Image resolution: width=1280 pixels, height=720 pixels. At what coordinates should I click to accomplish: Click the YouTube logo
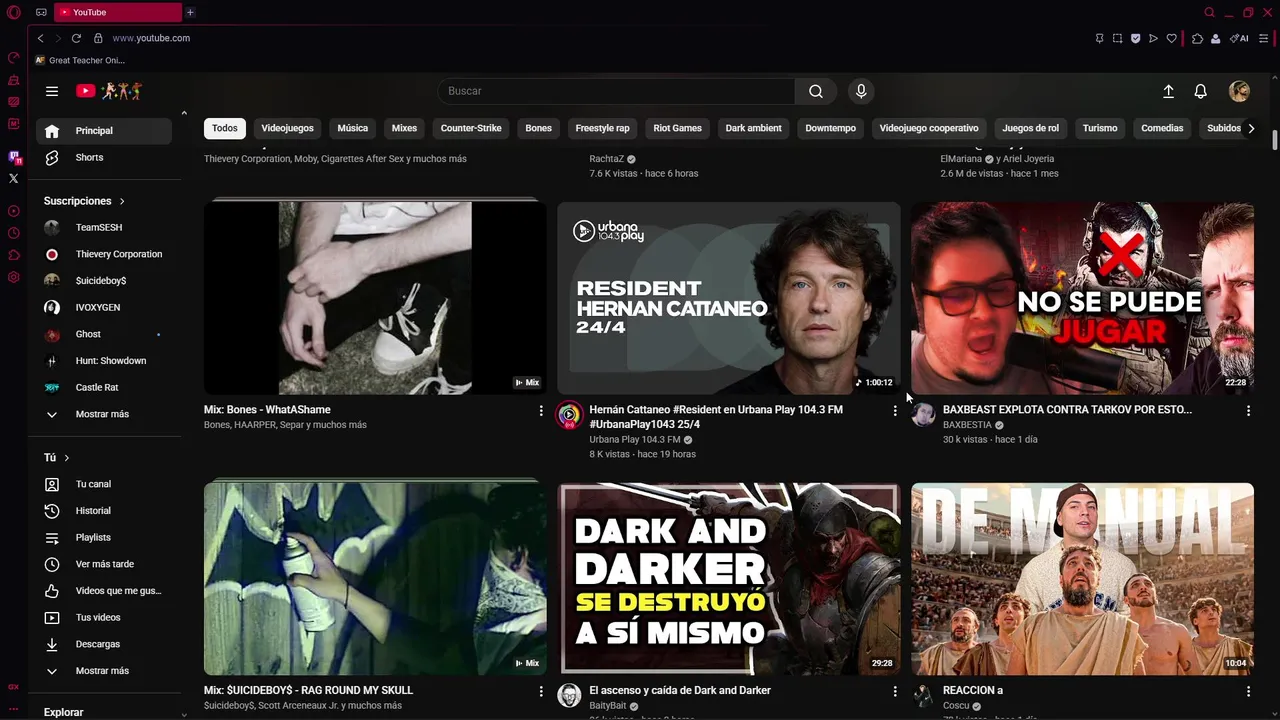click(109, 91)
